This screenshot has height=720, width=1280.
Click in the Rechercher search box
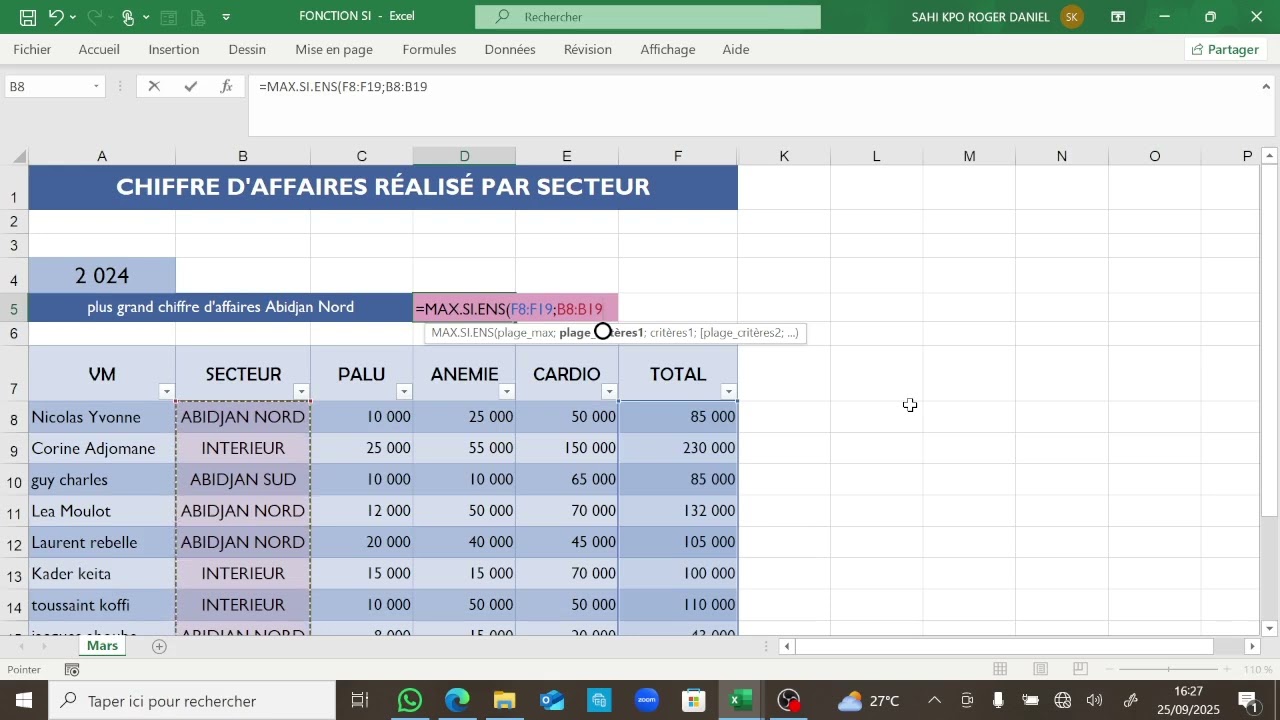648,17
